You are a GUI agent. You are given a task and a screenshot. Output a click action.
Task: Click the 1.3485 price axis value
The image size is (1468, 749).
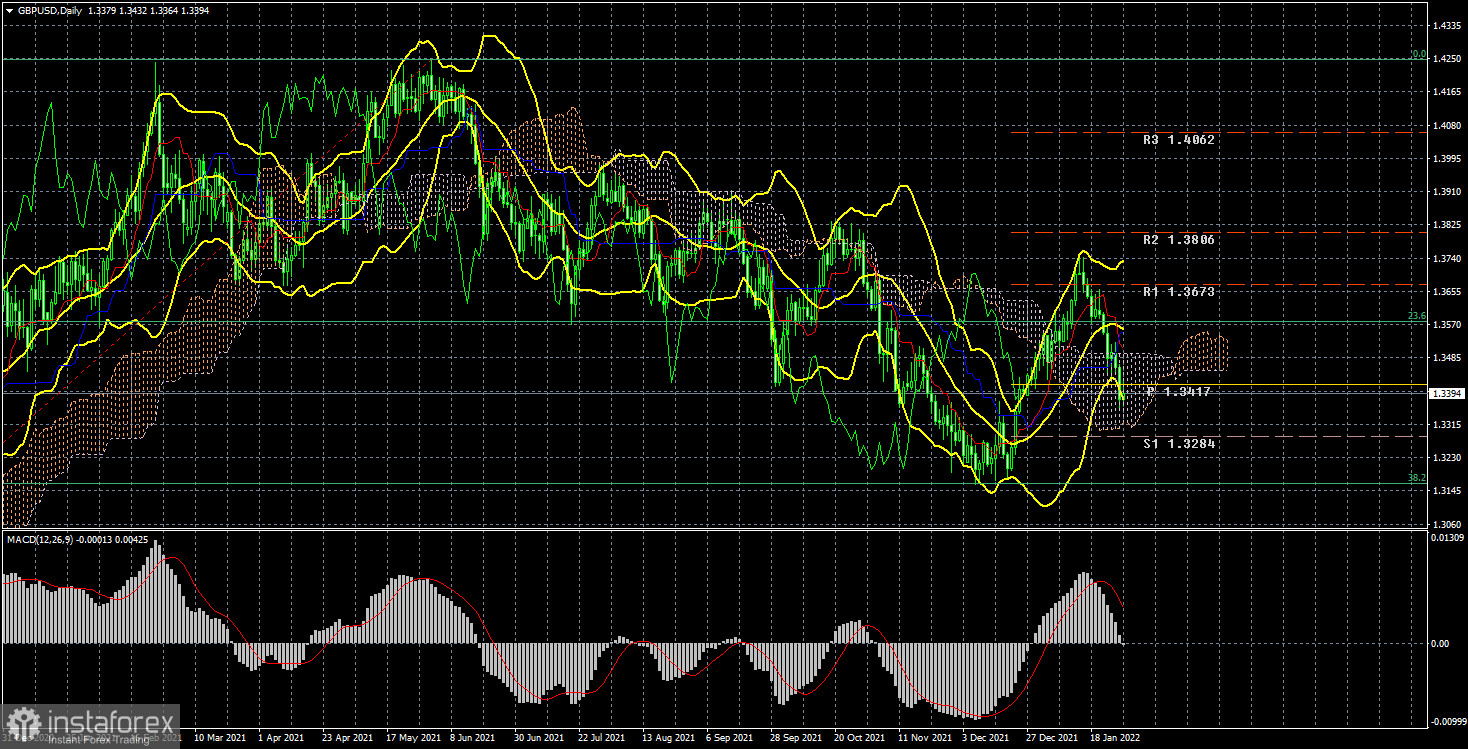click(x=1446, y=358)
